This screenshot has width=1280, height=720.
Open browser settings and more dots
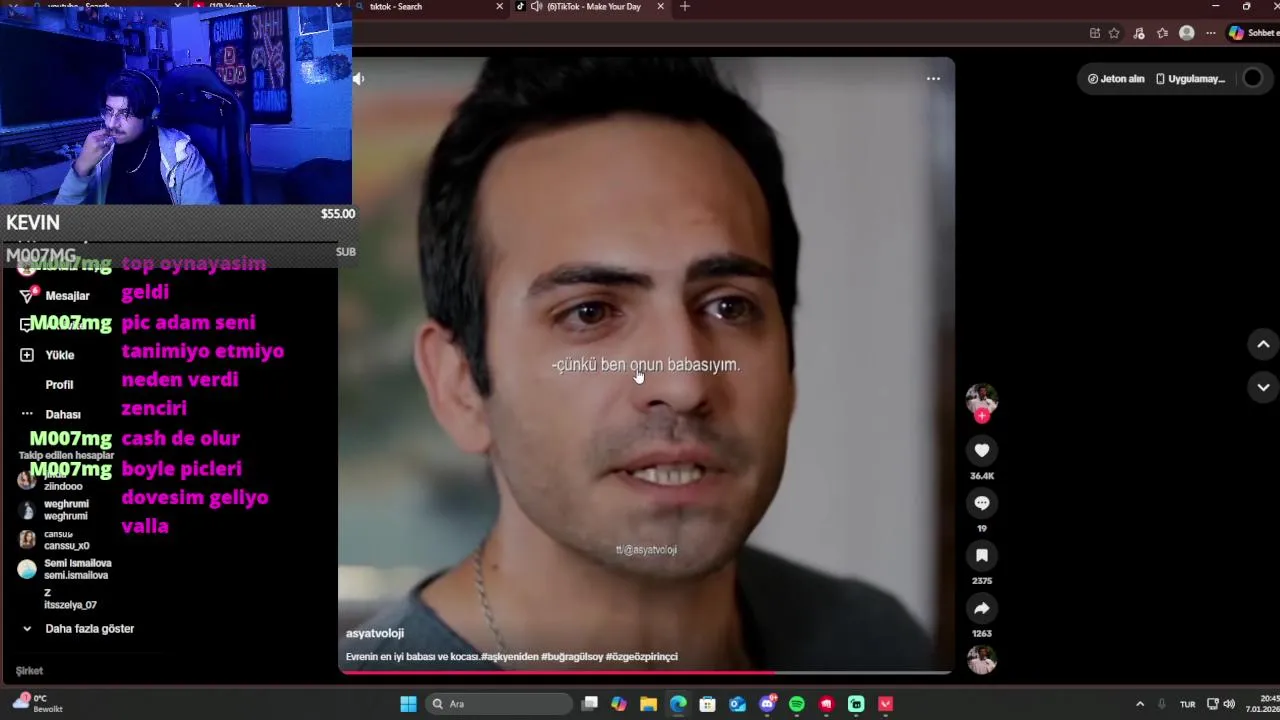pyautogui.click(x=1210, y=33)
